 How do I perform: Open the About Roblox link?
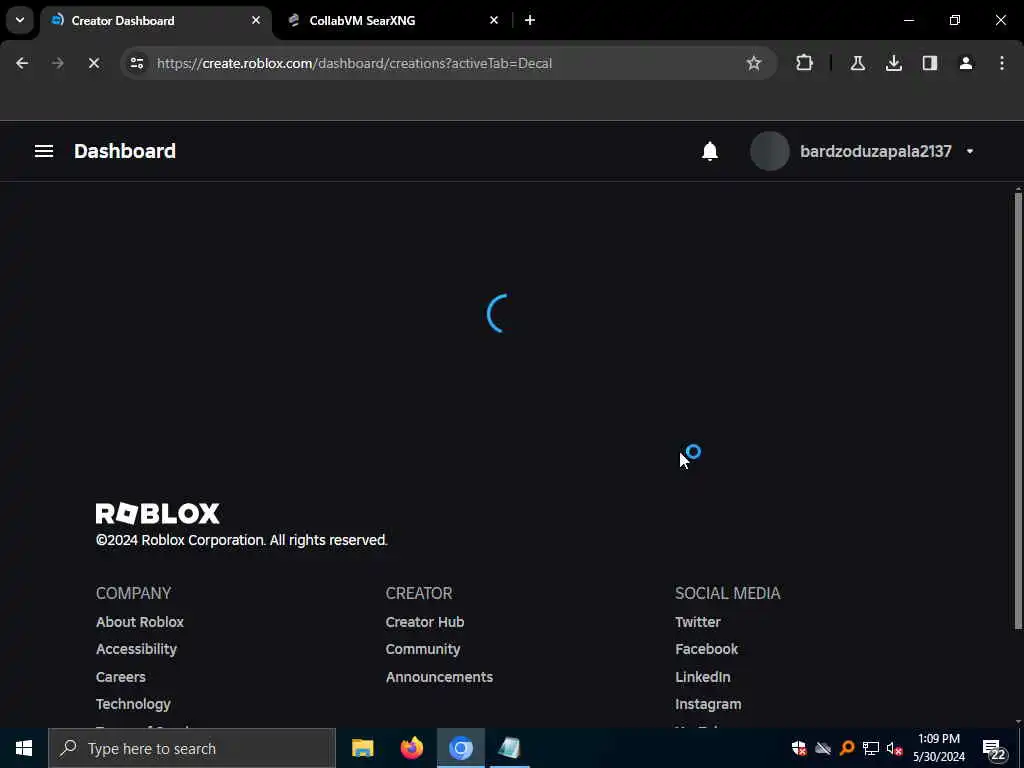[140, 622]
